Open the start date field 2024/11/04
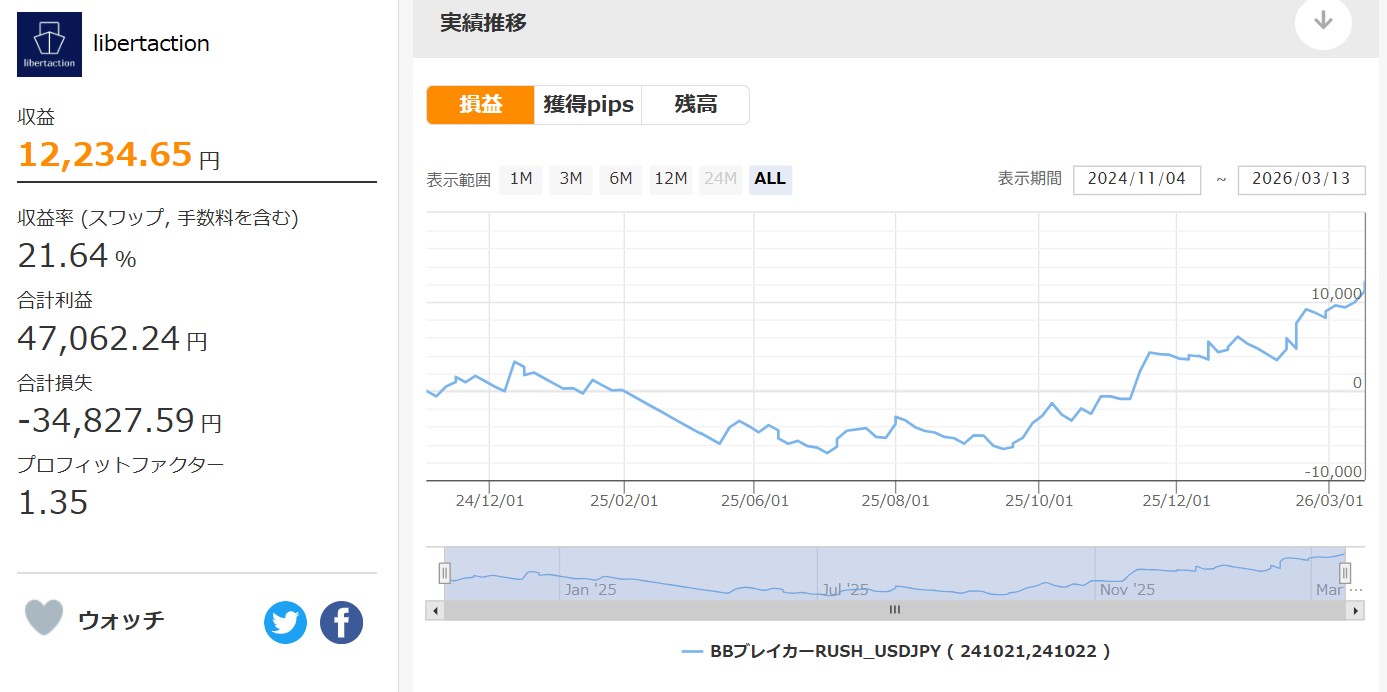Viewport: 1387px width, 692px height. (x=1137, y=180)
